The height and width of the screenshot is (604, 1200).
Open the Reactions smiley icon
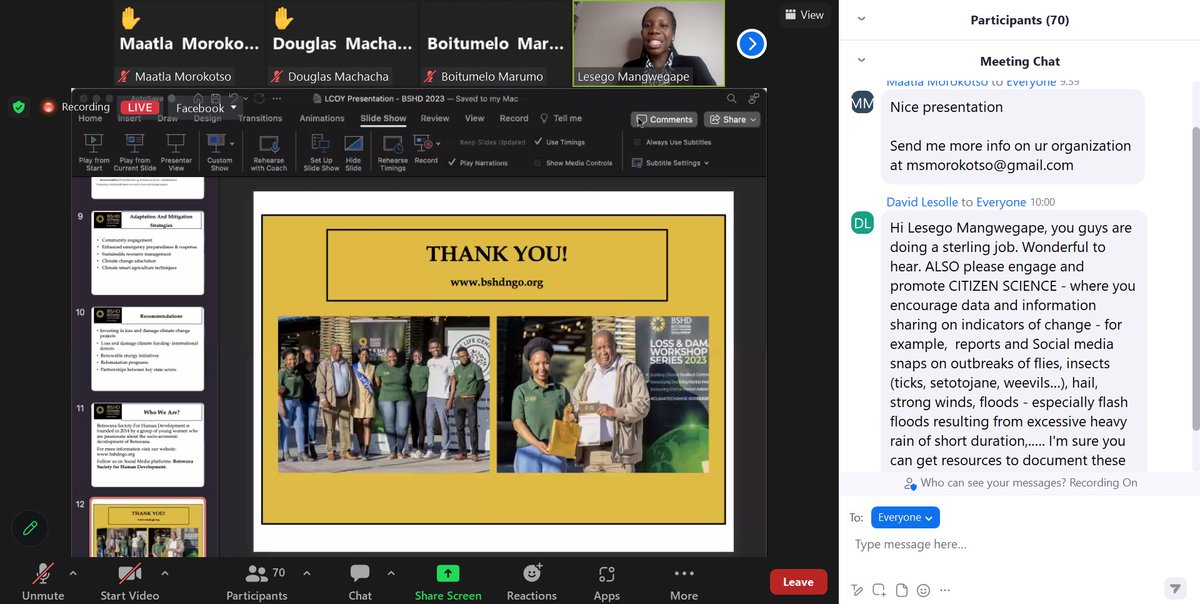click(x=532, y=573)
